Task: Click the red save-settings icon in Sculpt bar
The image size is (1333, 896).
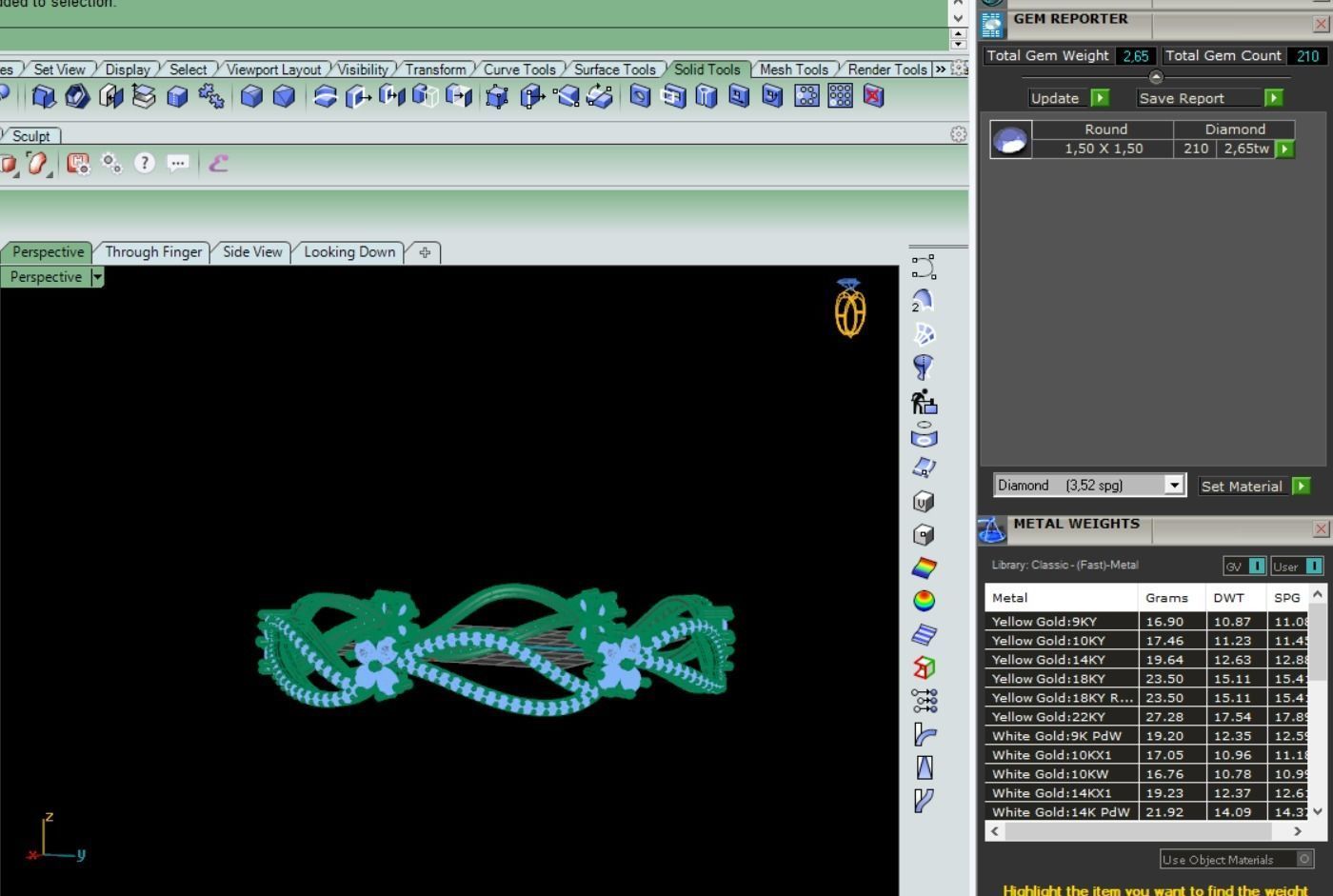Action: coord(78,164)
